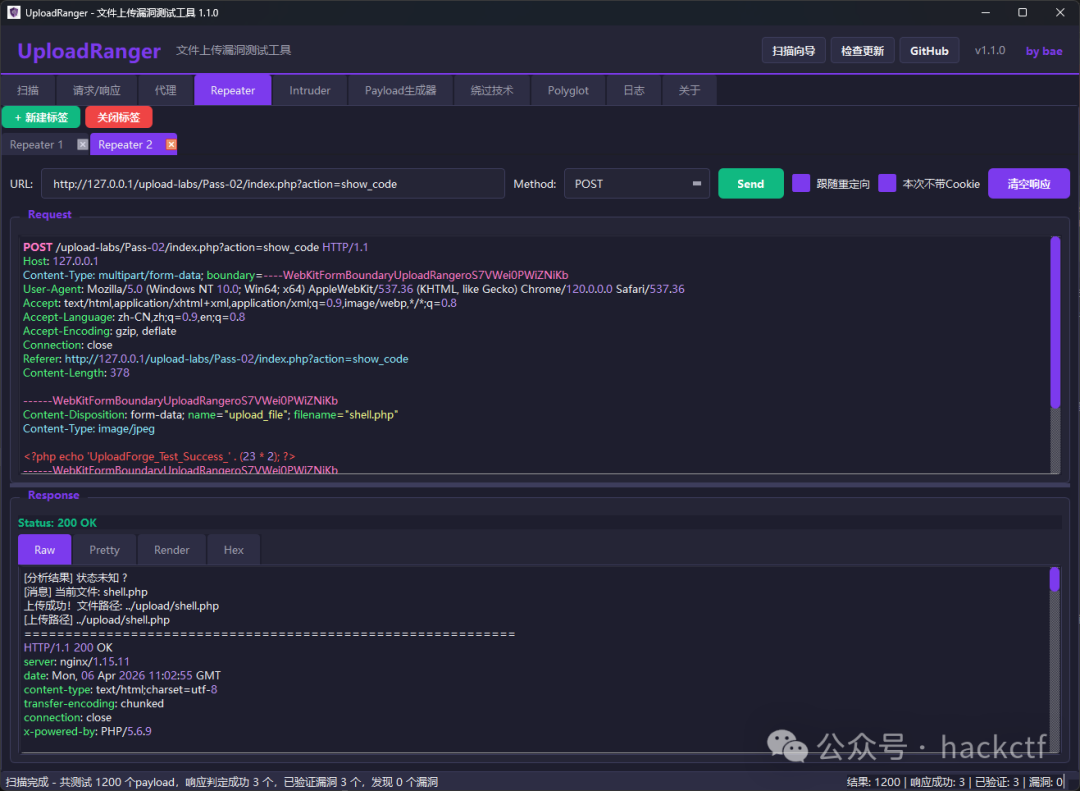
Task: Open the Payload生成器 tab
Action: [x=400, y=90]
